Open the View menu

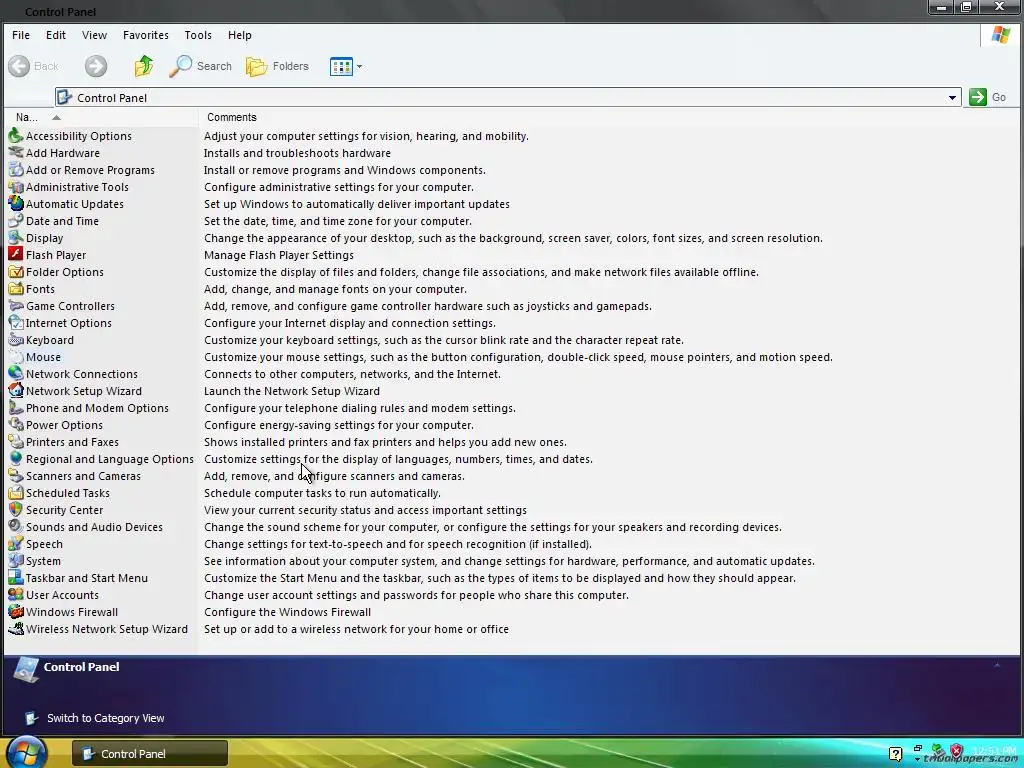coord(94,35)
